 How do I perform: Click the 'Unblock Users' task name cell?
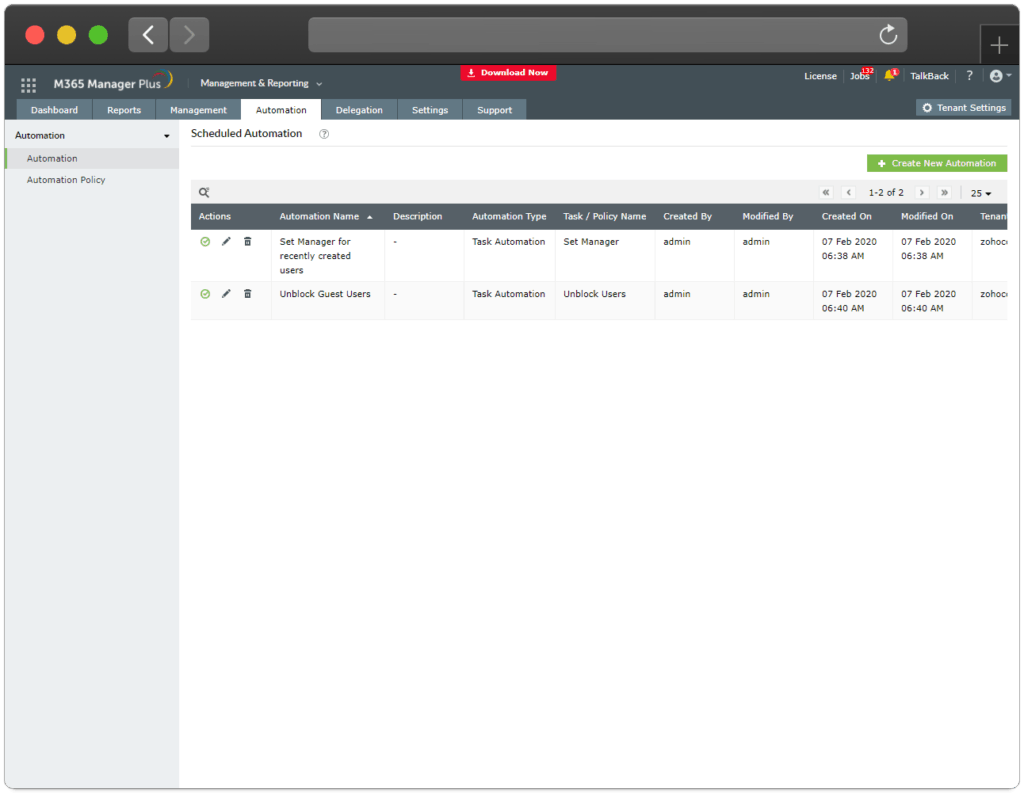[x=594, y=294]
